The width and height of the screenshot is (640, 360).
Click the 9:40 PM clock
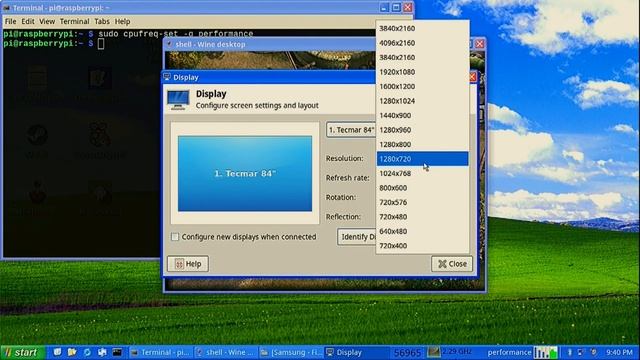point(619,352)
